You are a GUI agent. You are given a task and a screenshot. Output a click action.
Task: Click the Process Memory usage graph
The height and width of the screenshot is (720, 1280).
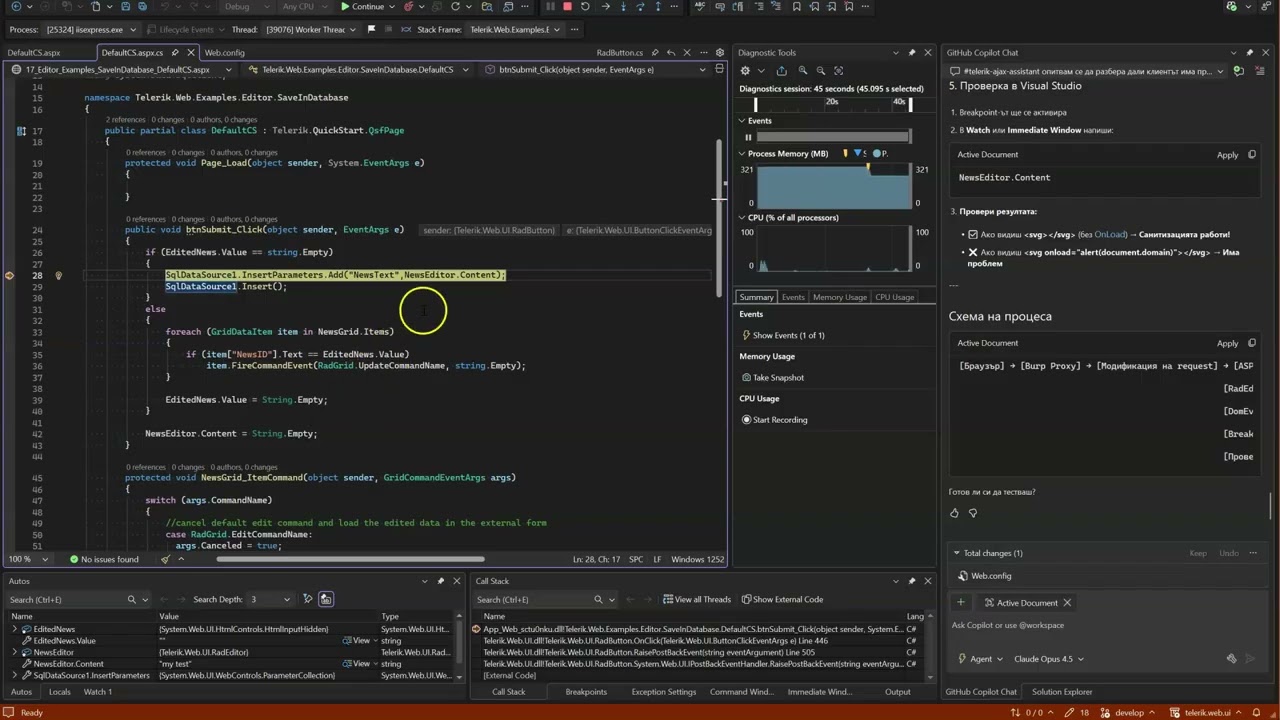(x=834, y=186)
